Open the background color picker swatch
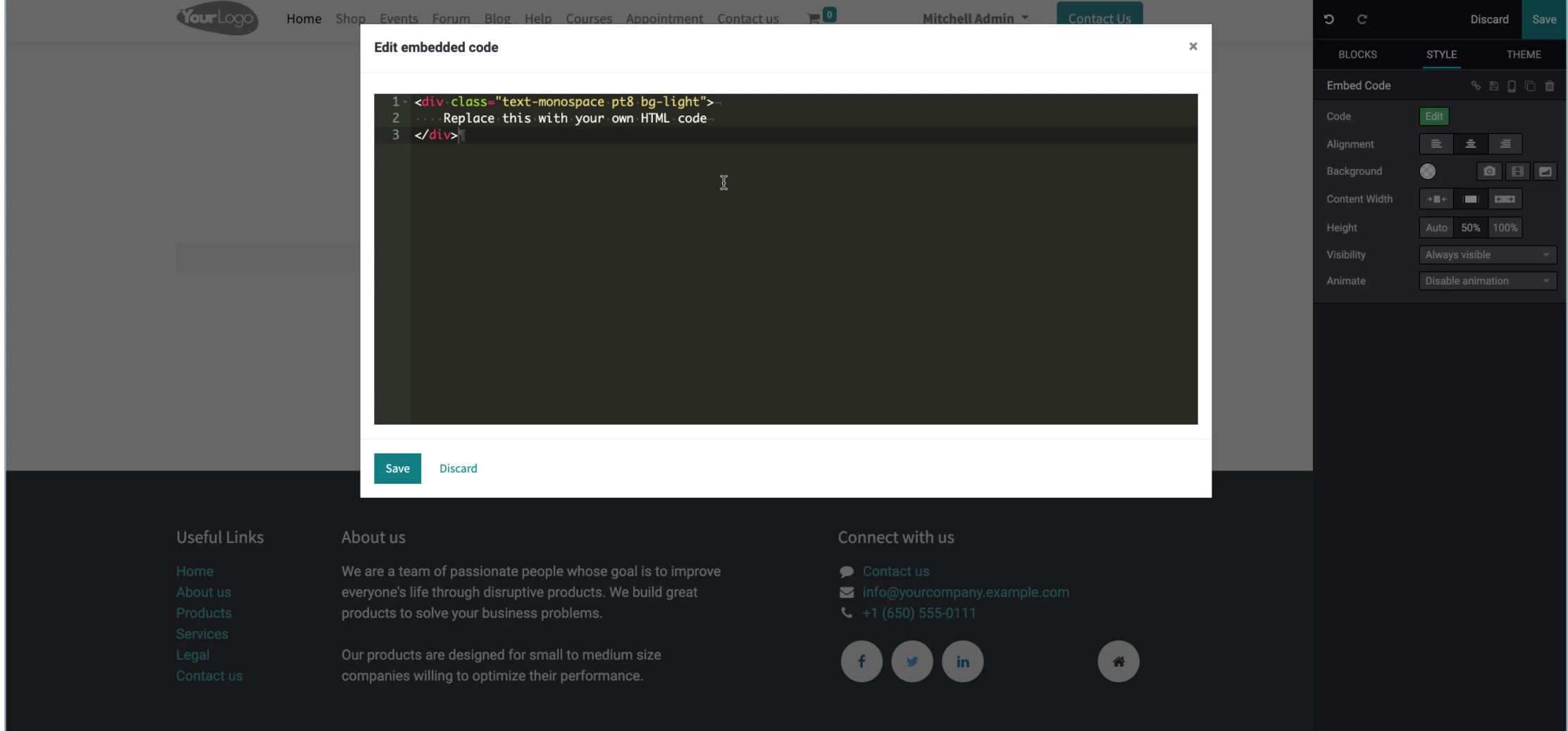 (1428, 171)
